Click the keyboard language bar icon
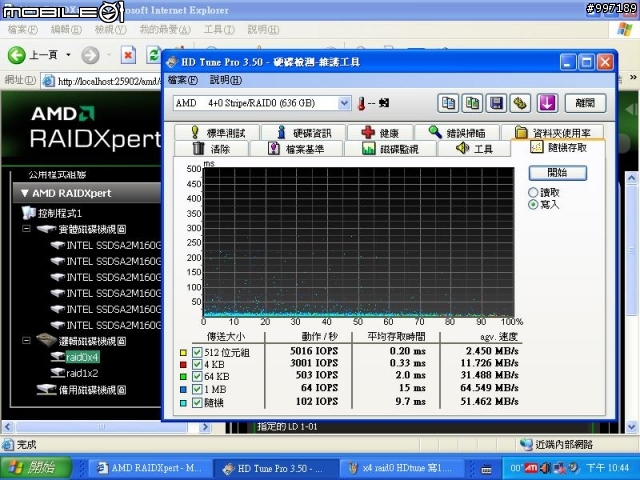Screen dimensions: 640x480 pyautogui.click(x=486, y=469)
